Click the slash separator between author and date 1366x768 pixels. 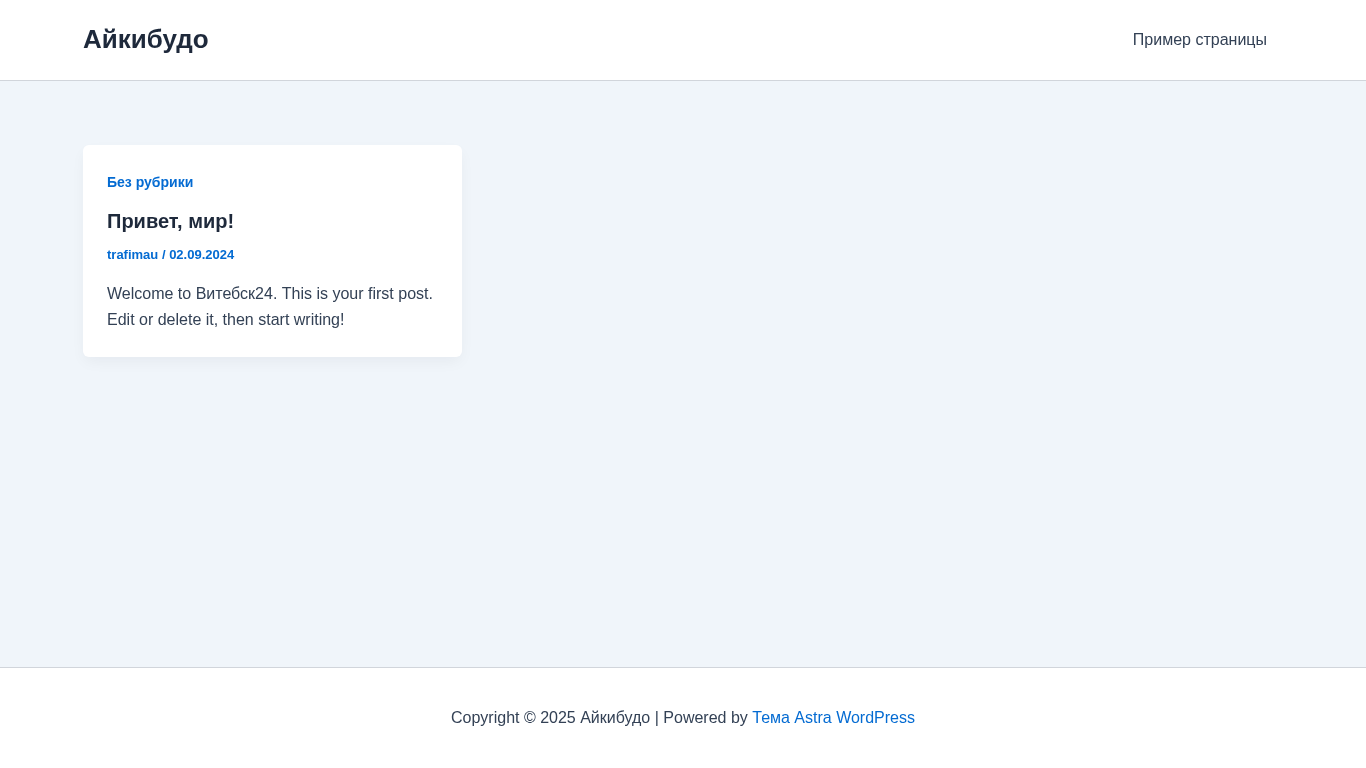point(164,255)
